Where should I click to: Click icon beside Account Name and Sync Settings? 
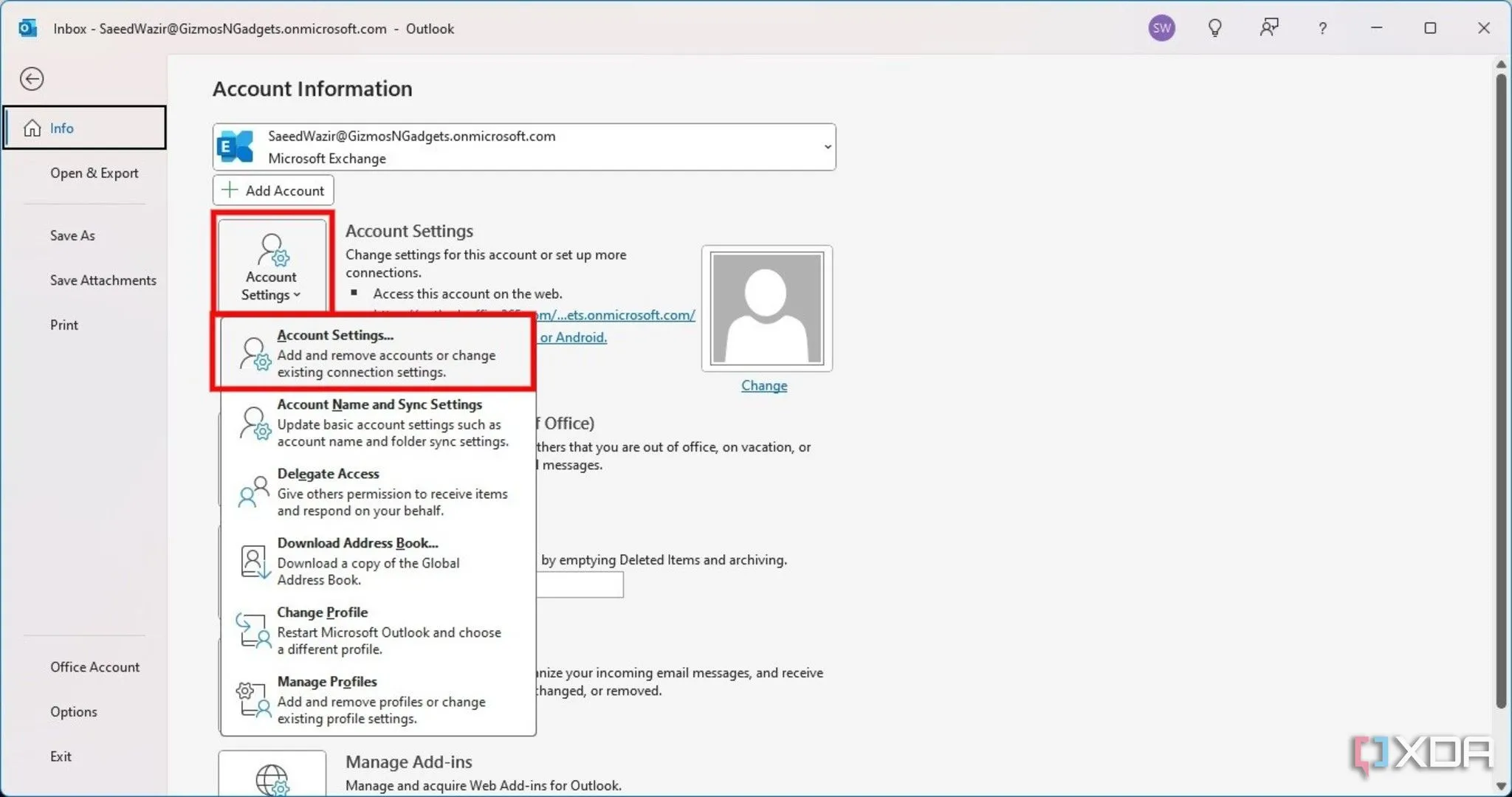[x=255, y=423]
